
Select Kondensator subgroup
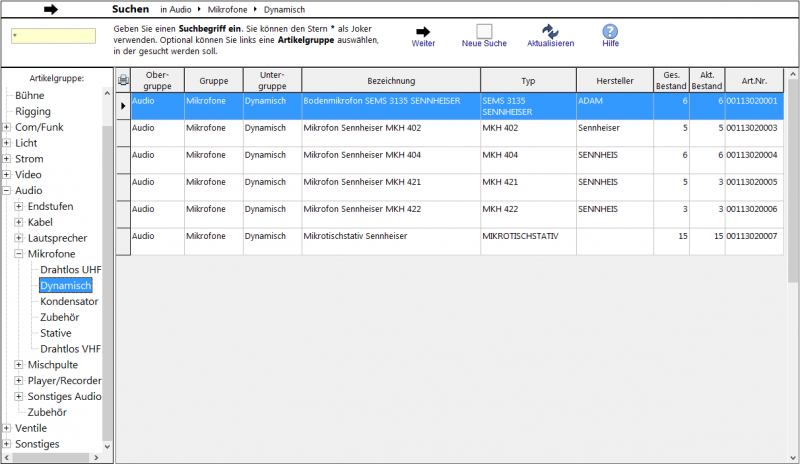point(69,301)
